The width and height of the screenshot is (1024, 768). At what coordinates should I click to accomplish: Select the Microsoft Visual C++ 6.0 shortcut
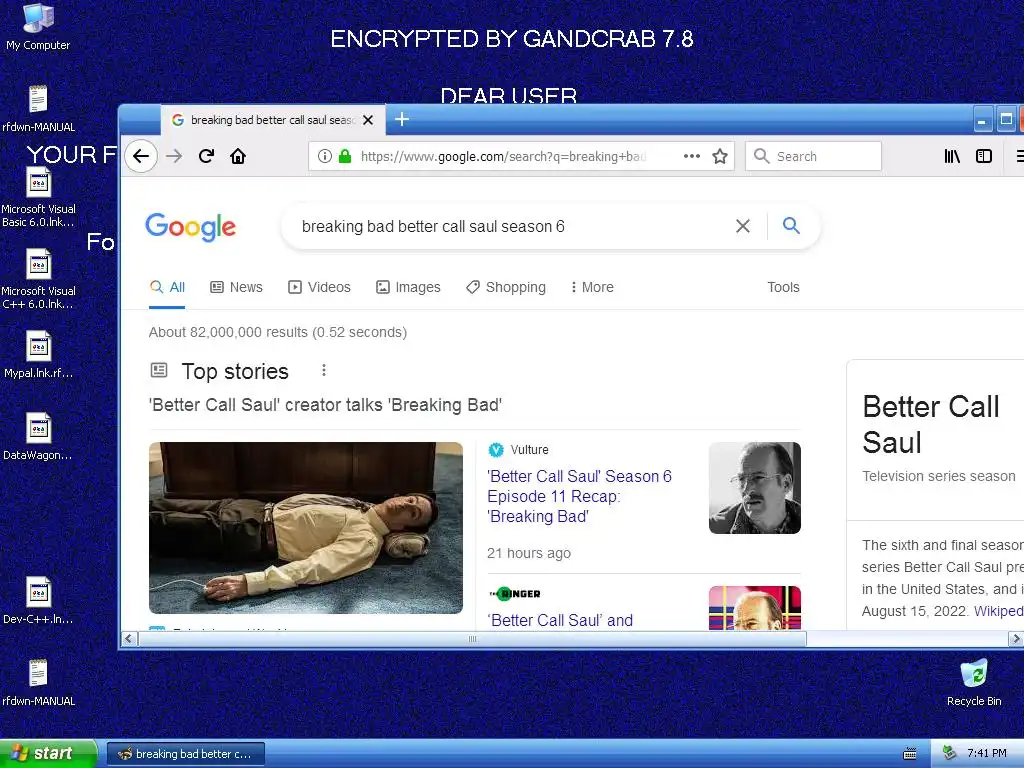pos(38,280)
